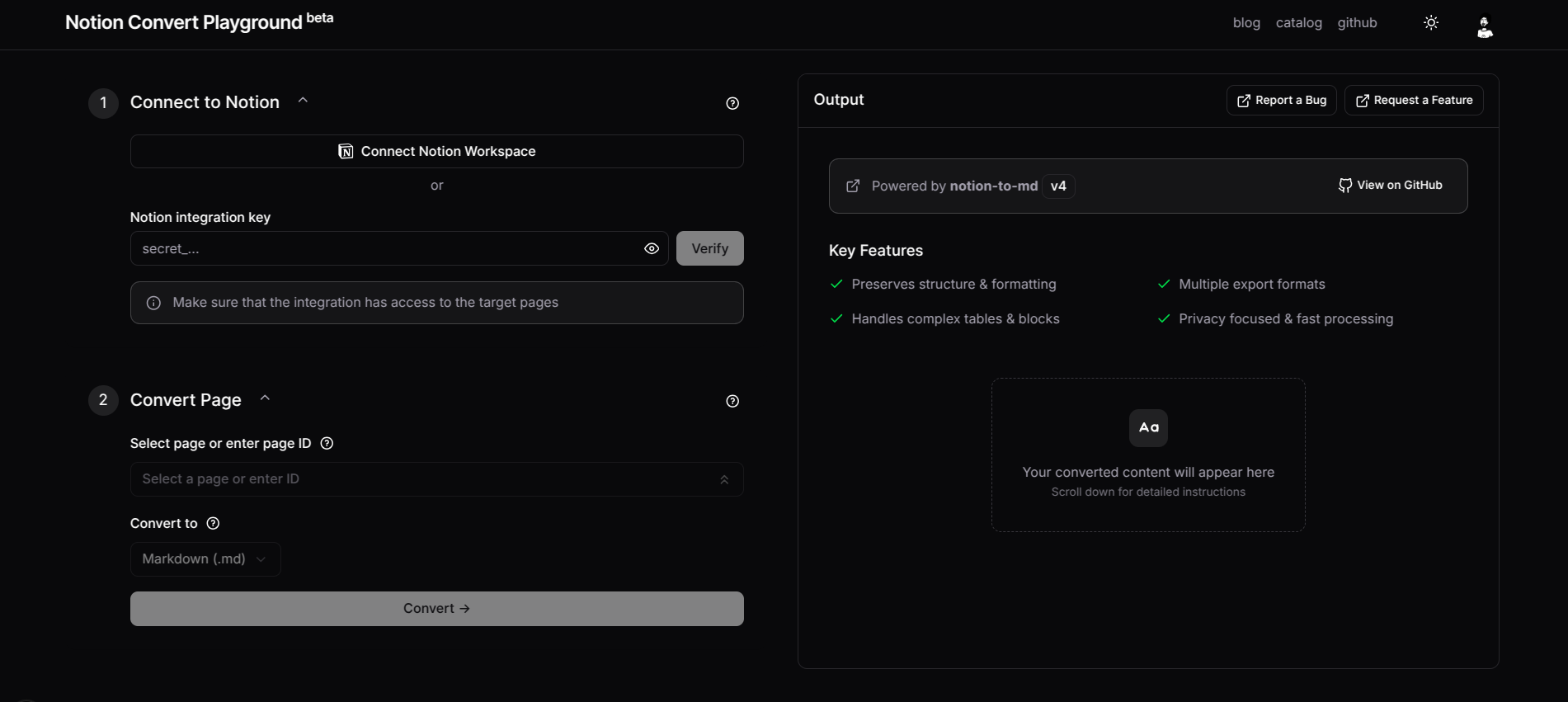Click 'Scroll down for detailed instructions' text
The width and height of the screenshot is (1568, 702).
coord(1148,492)
